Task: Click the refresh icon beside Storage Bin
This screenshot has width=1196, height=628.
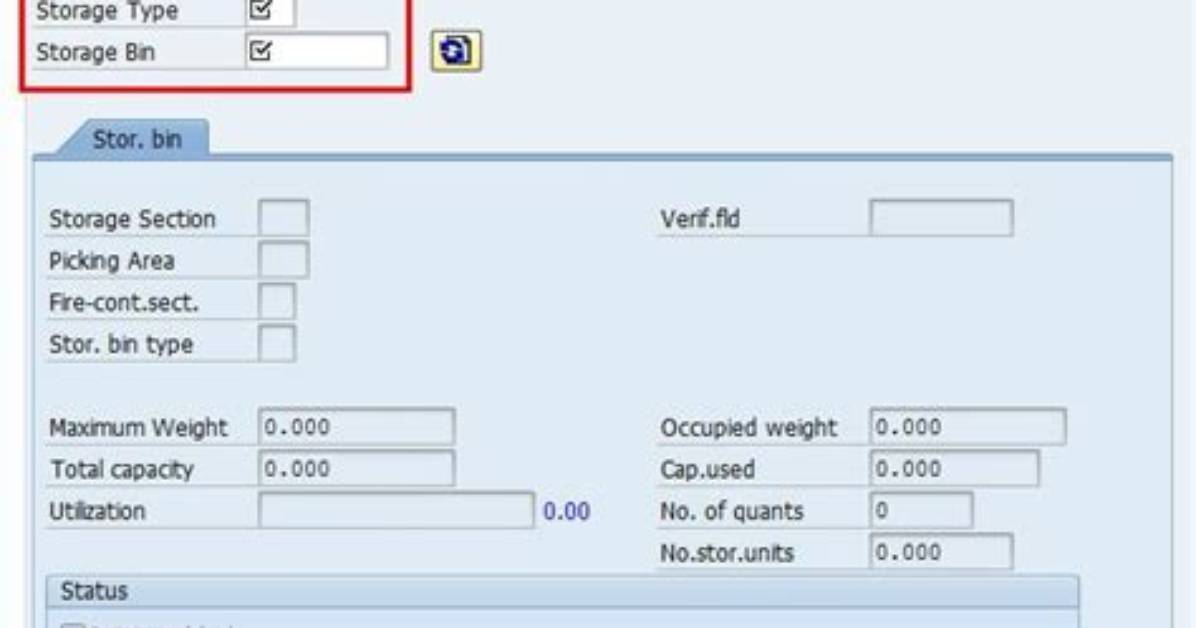Action: [456, 51]
